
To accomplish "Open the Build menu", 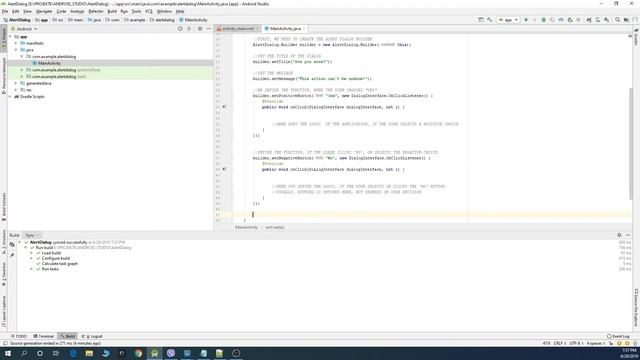I will pos(112,11).
